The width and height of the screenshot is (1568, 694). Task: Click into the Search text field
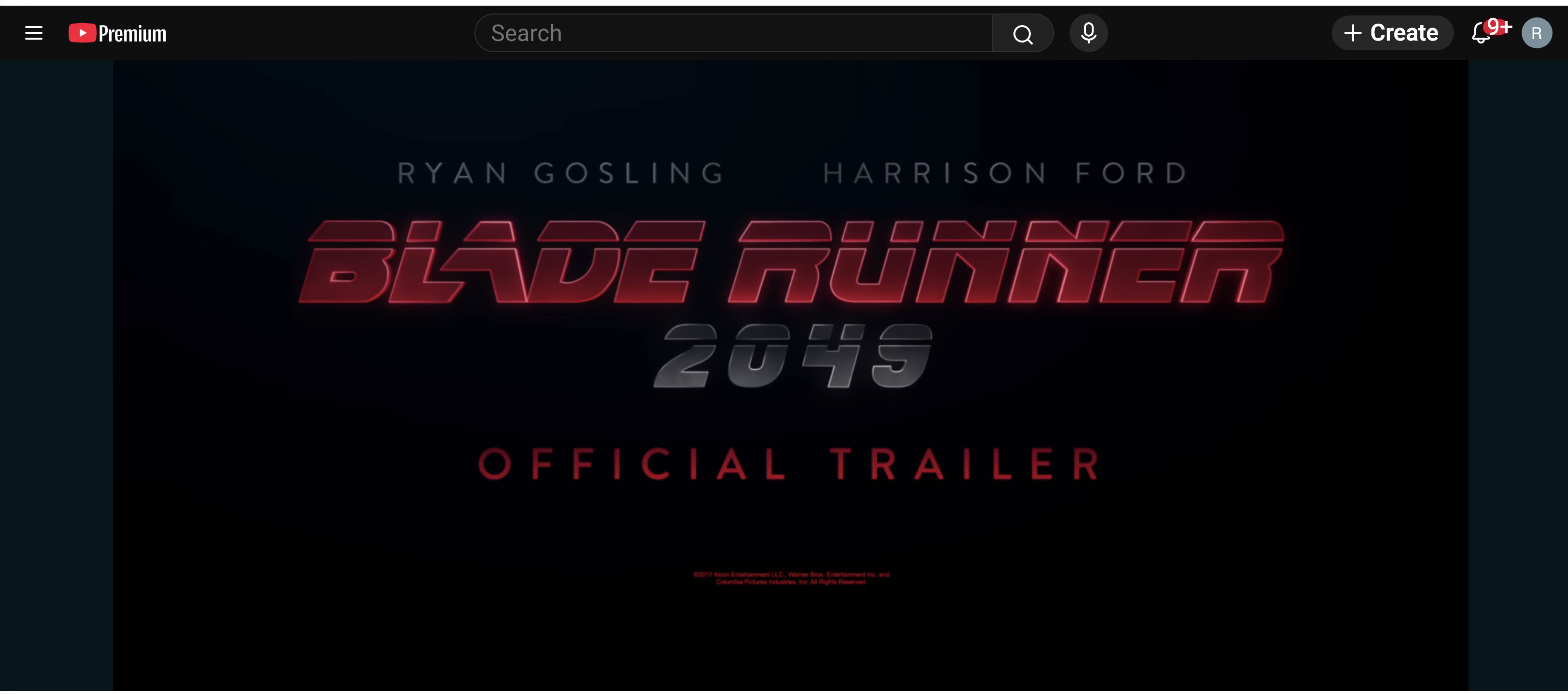[730, 33]
